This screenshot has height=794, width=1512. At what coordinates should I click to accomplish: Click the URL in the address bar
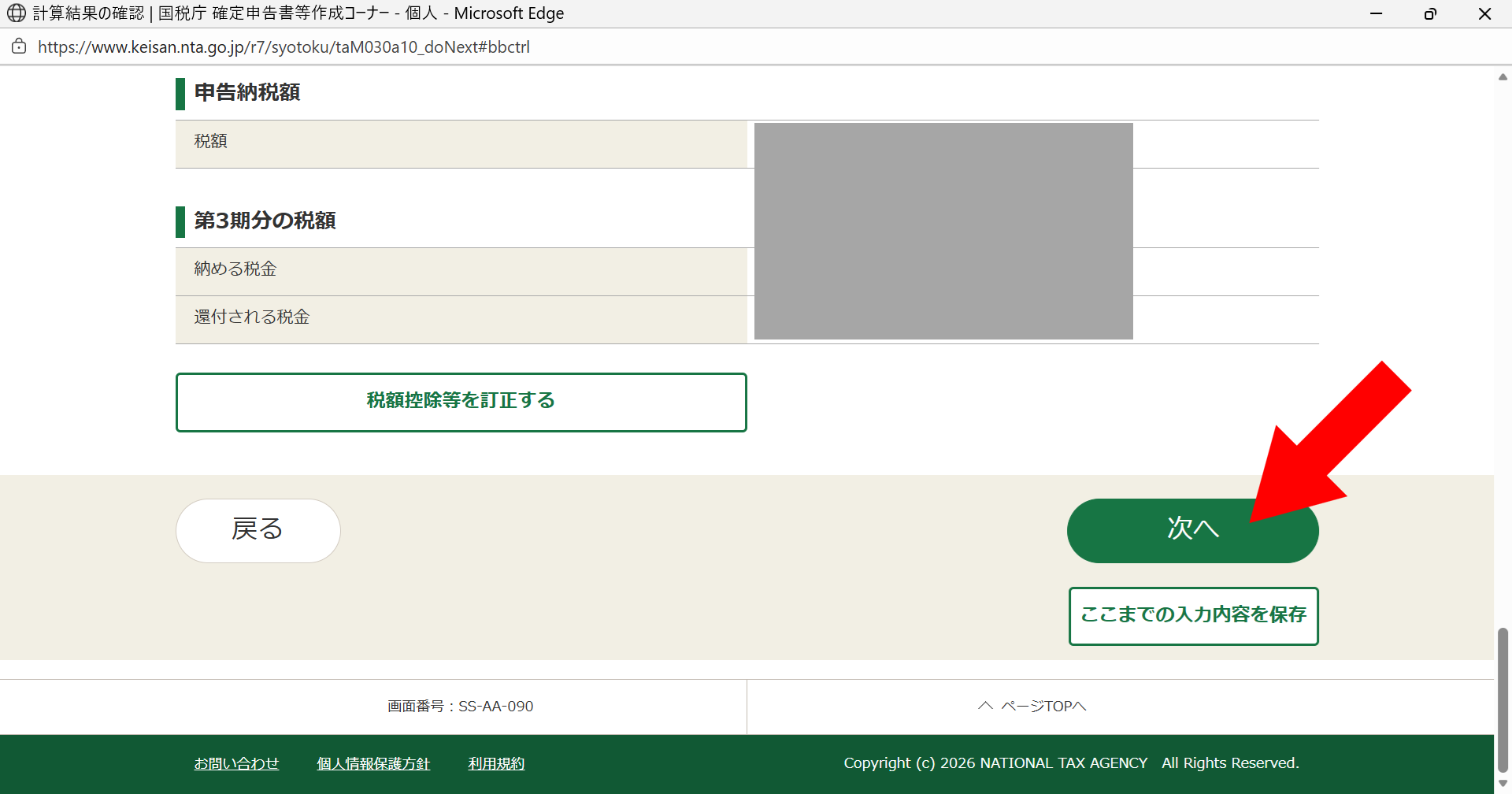(283, 47)
